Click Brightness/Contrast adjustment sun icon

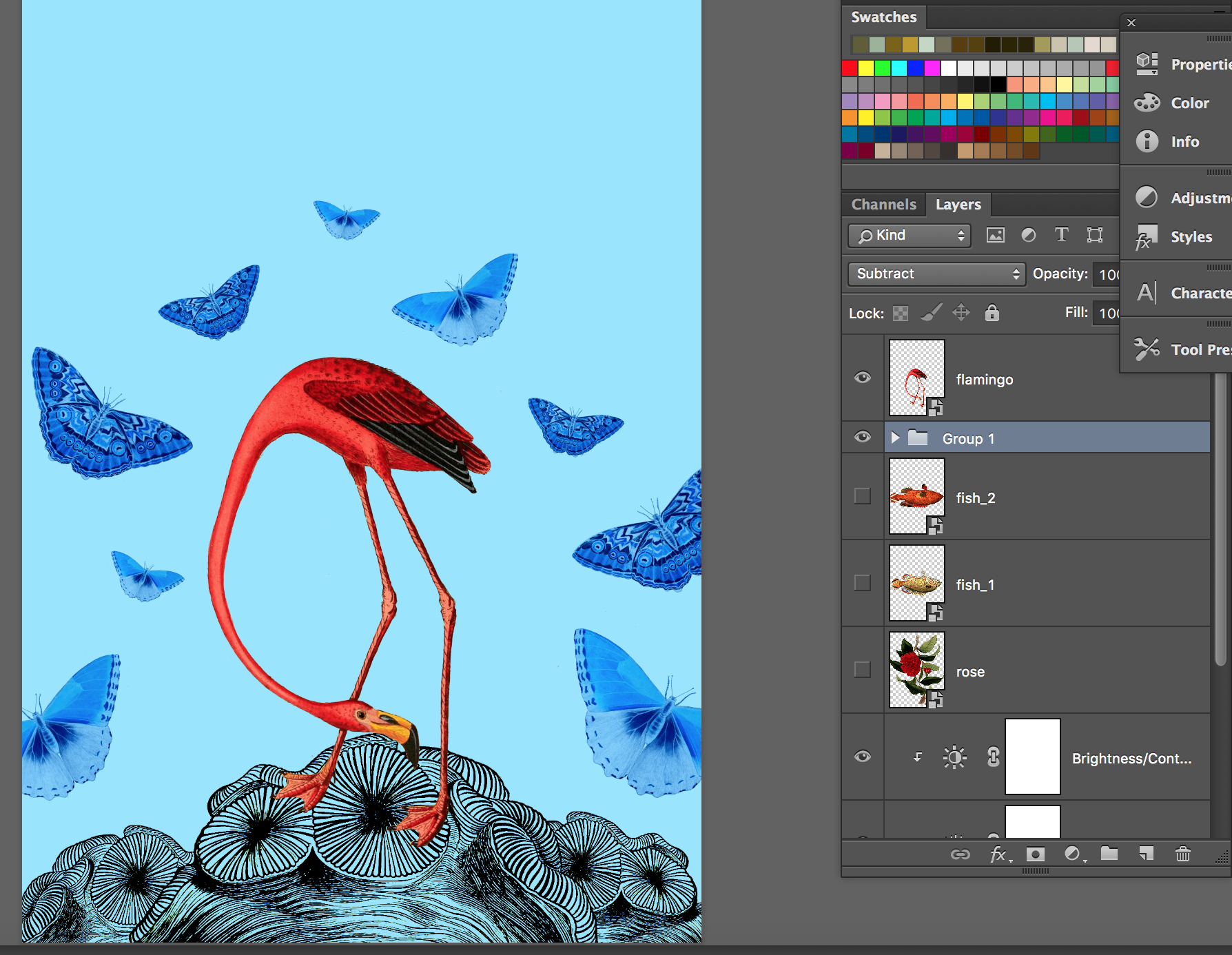(x=954, y=758)
